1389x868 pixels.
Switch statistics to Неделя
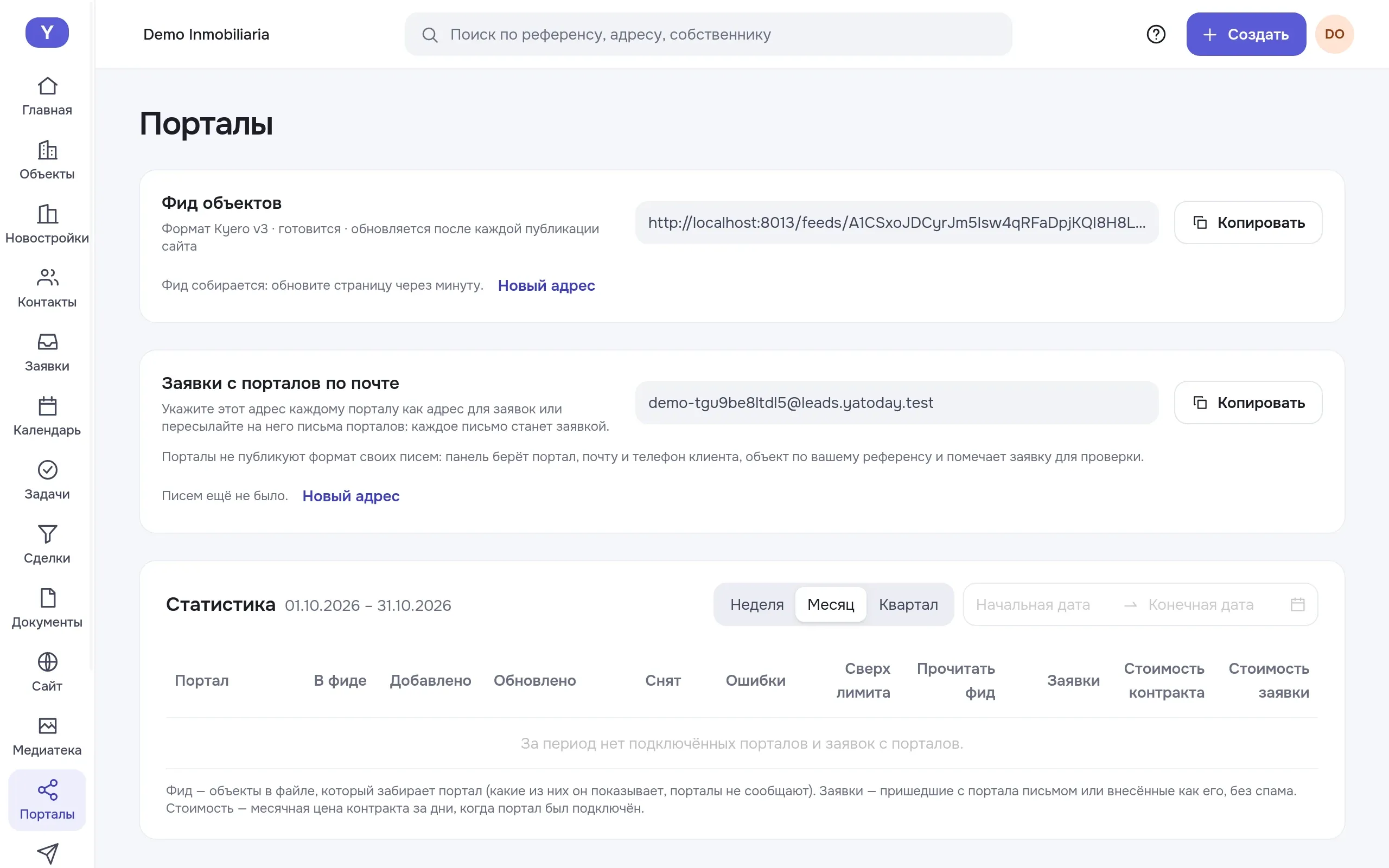point(756,604)
